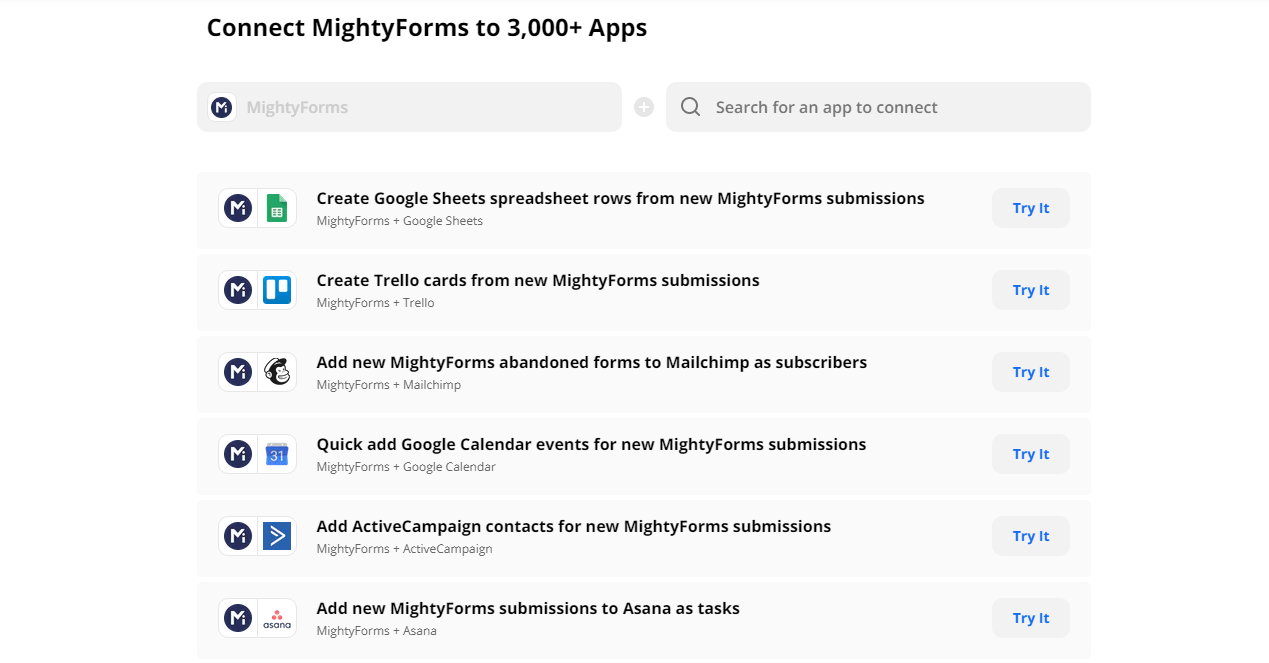
Task: Click 'MightyForms + Google Sheets' subtitle
Action: 400,221
